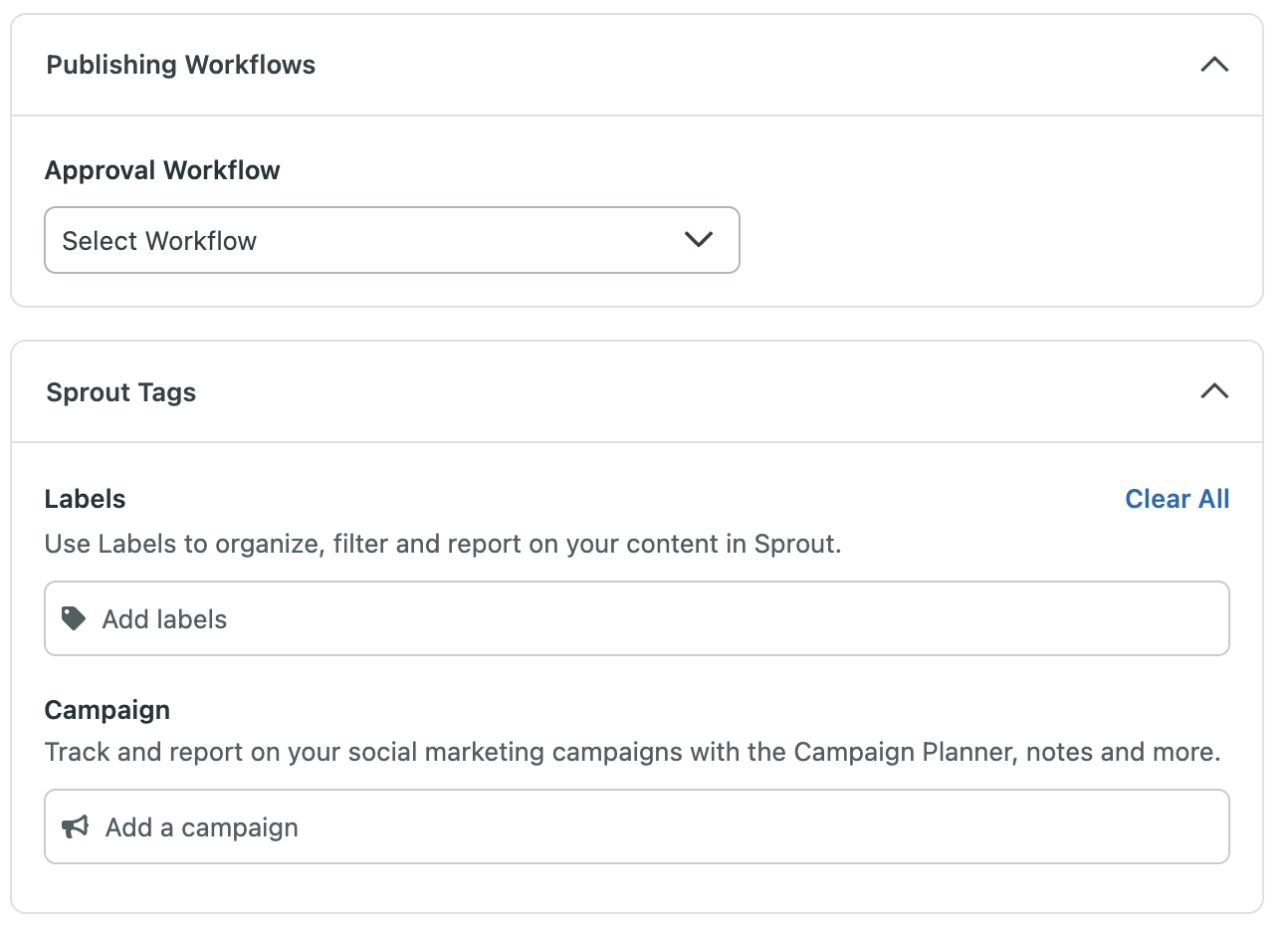The height and width of the screenshot is (940, 1288).
Task: Focus the Add labels input field
Action: tap(637, 618)
